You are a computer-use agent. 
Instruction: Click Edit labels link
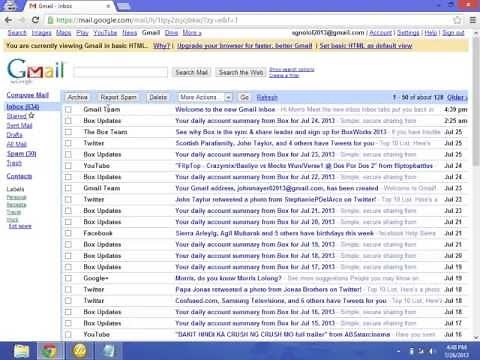pyautogui.click(x=20, y=226)
